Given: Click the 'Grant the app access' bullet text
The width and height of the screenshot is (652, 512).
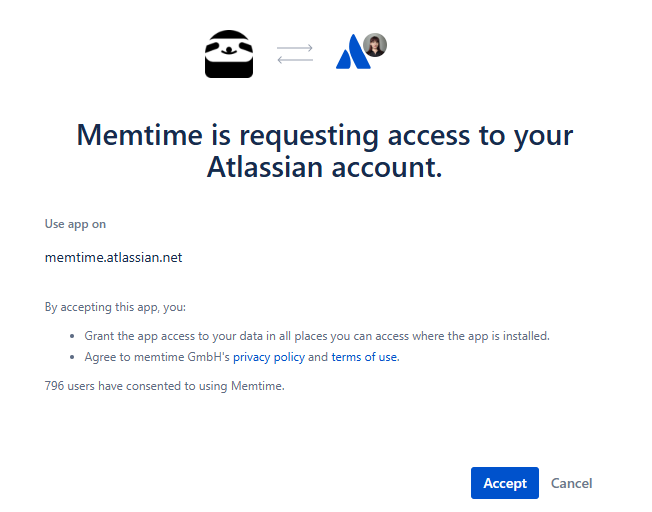Looking at the screenshot, I should (317, 336).
